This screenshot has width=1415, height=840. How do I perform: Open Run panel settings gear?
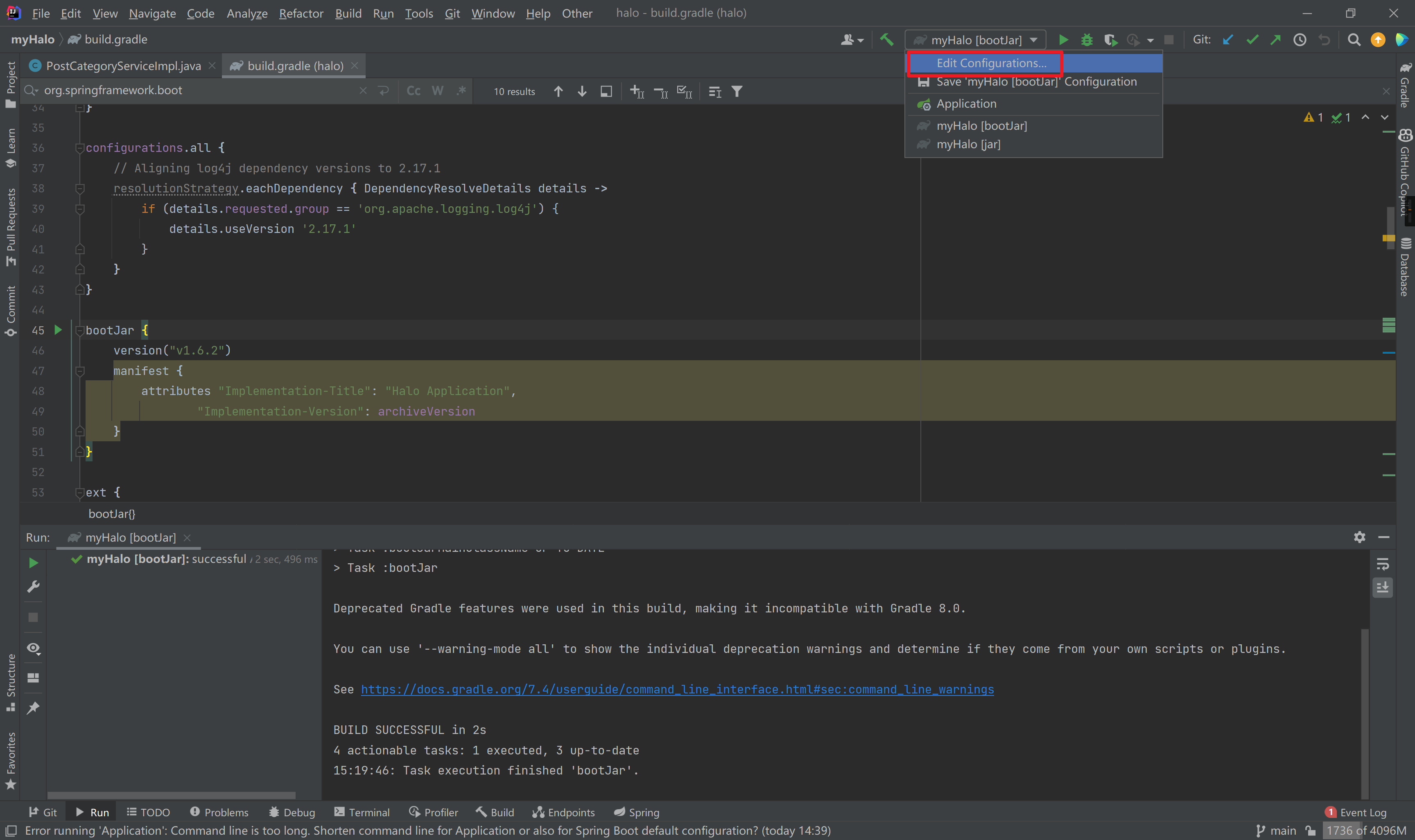(x=1360, y=537)
